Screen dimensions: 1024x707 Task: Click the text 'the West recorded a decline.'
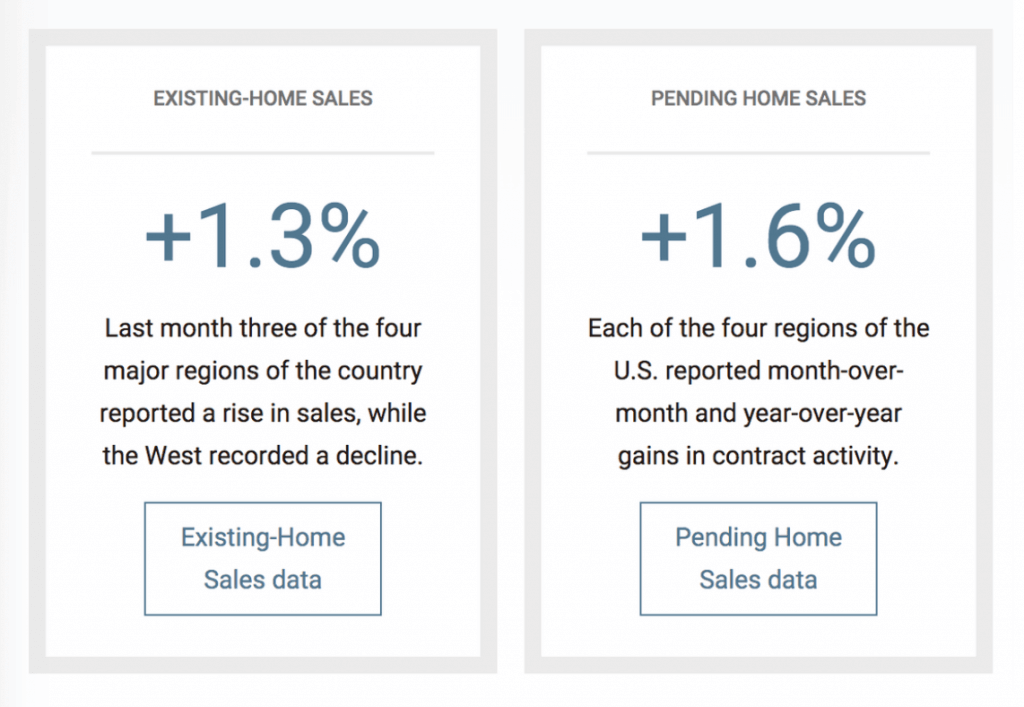point(263,456)
